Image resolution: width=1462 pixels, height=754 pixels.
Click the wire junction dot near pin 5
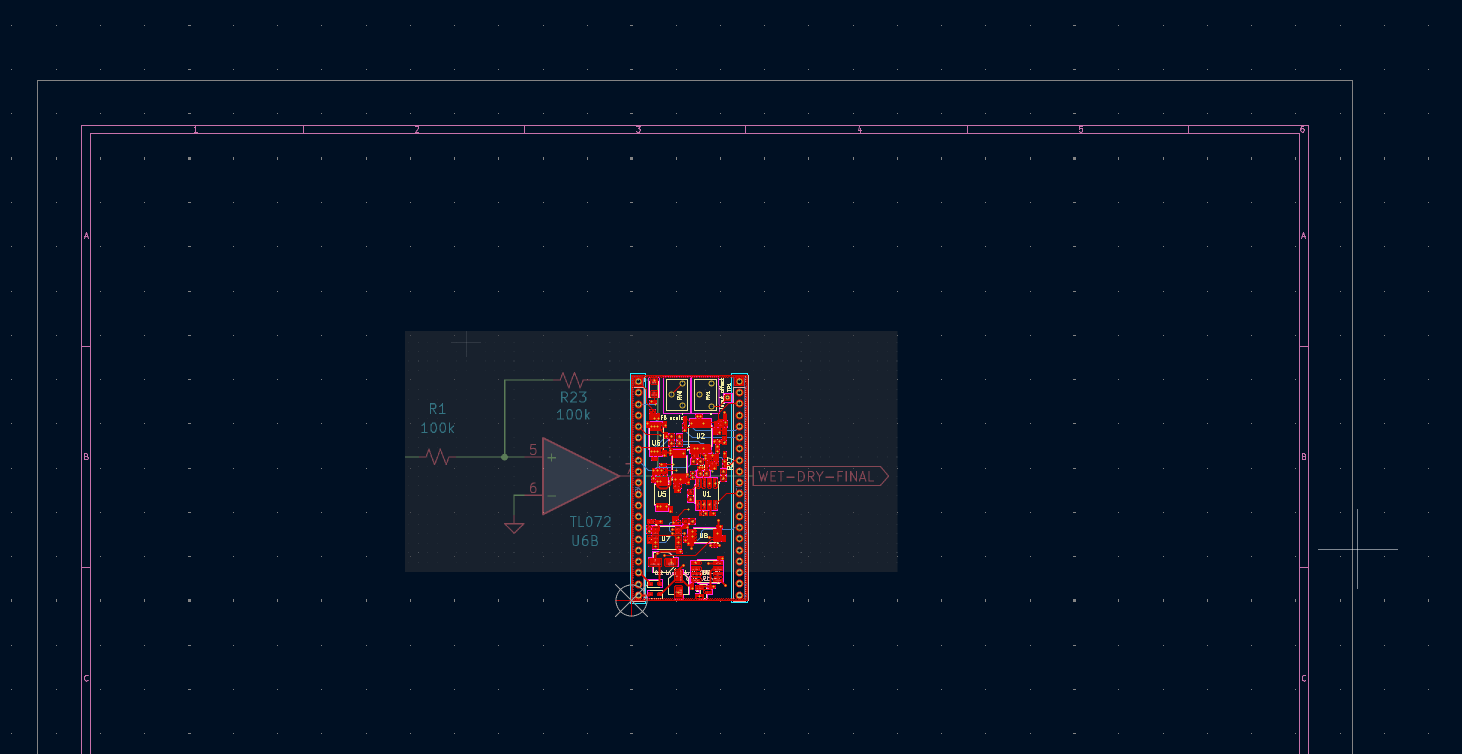pos(504,457)
